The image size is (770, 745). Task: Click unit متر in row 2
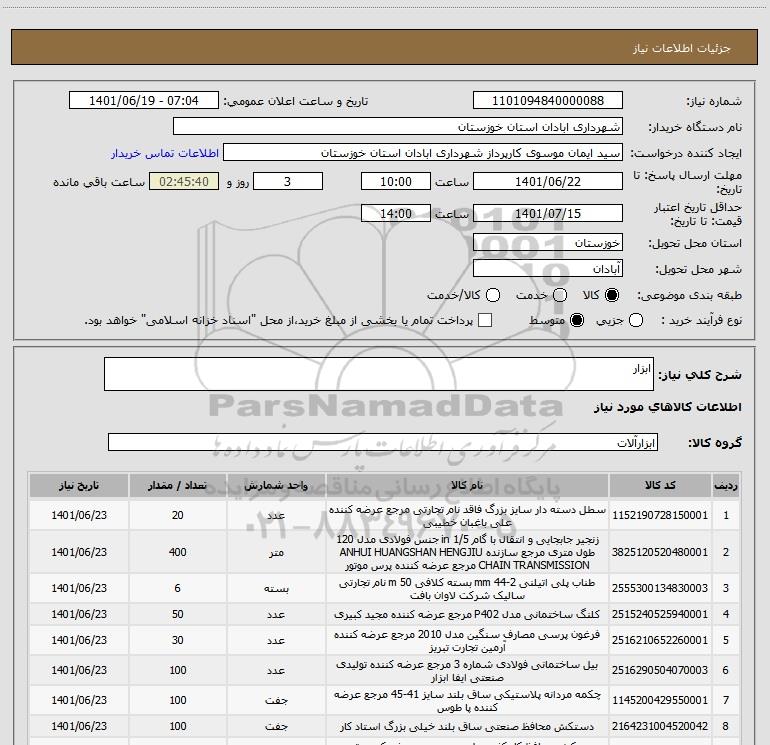pos(276,552)
